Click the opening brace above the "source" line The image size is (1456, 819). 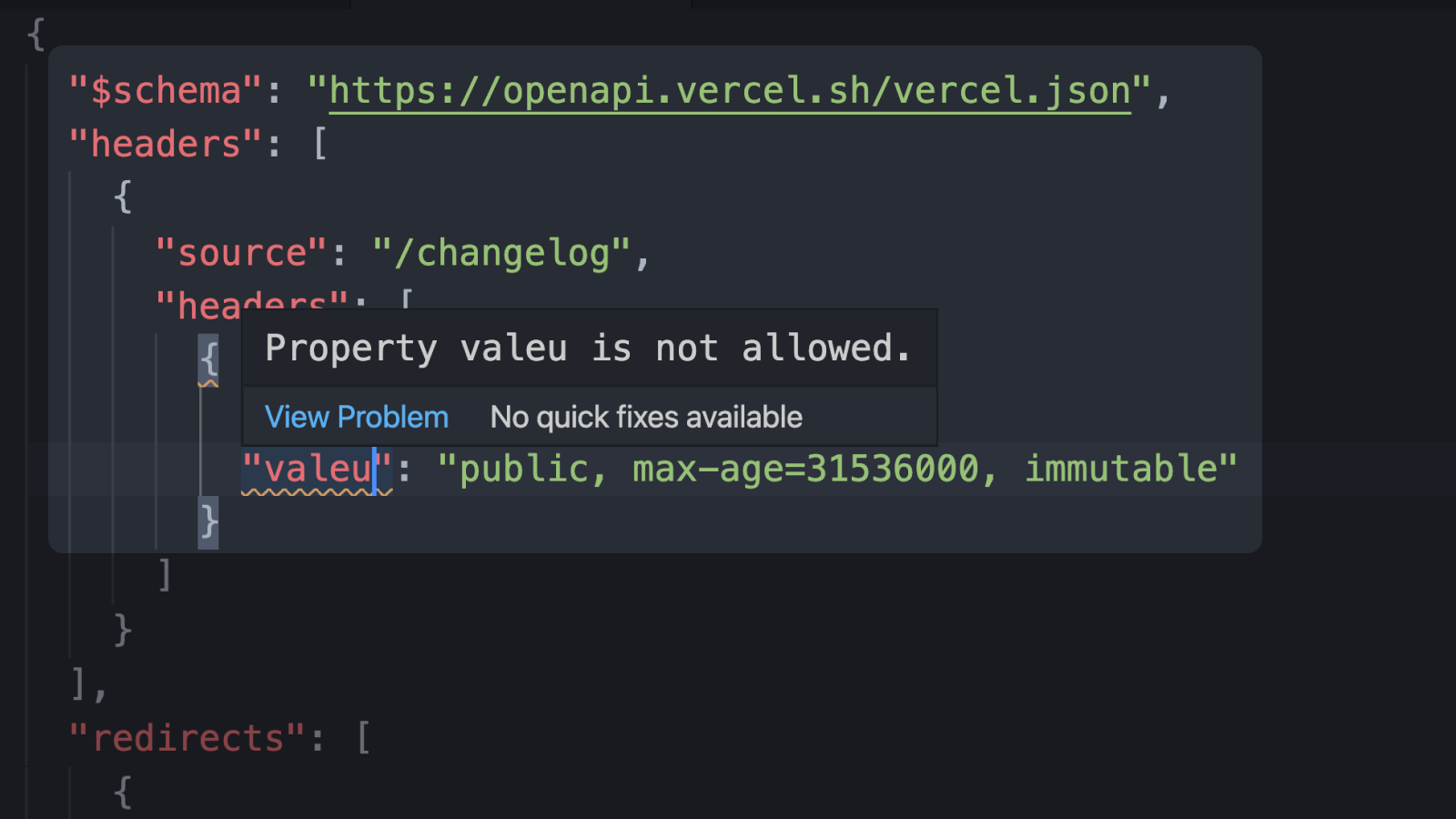123,197
